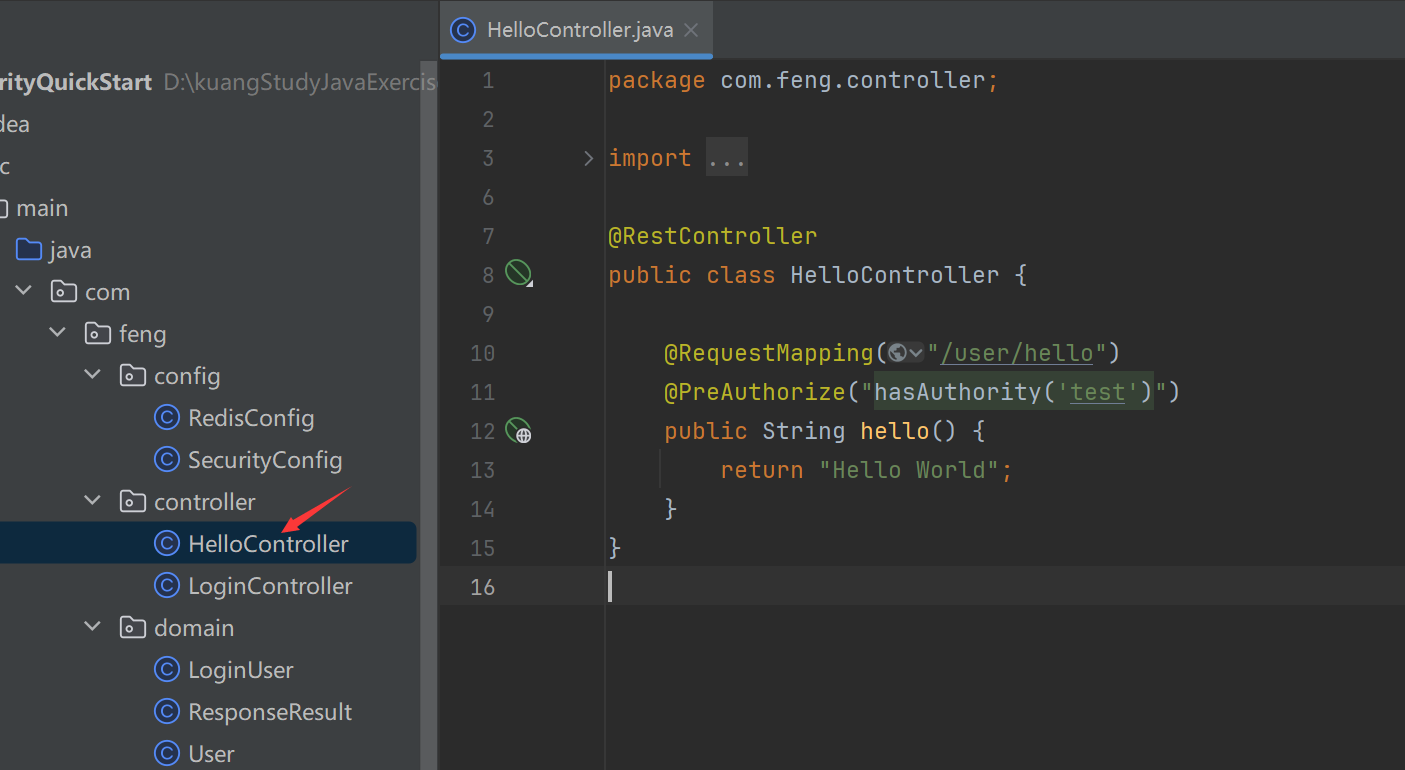The height and width of the screenshot is (770, 1405).
Task: Click the class icon on HelloController.java tab
Action: [x=463, y=30]
